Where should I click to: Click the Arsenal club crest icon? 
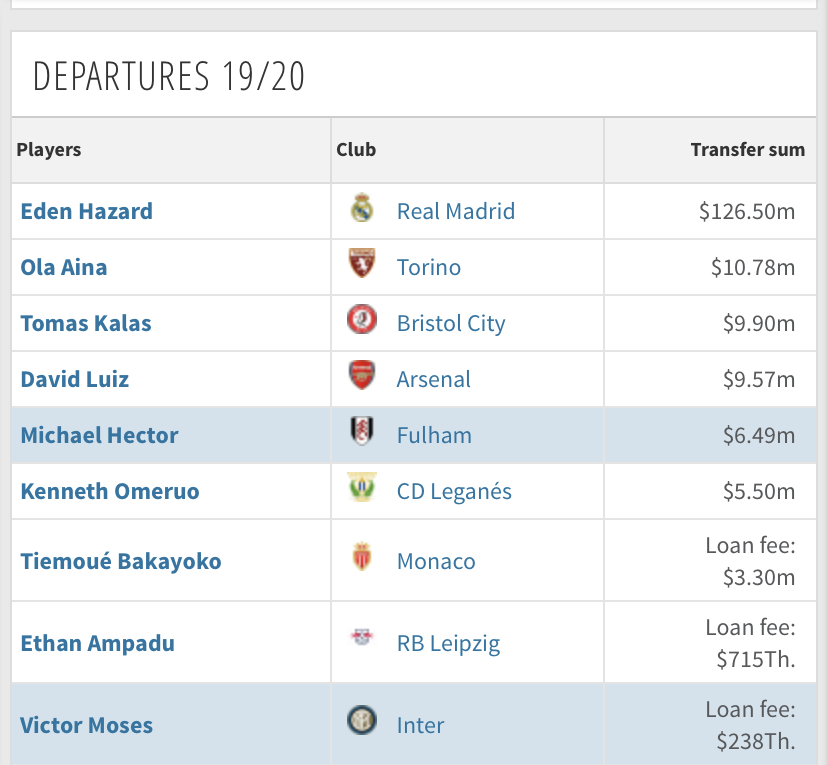361,378
